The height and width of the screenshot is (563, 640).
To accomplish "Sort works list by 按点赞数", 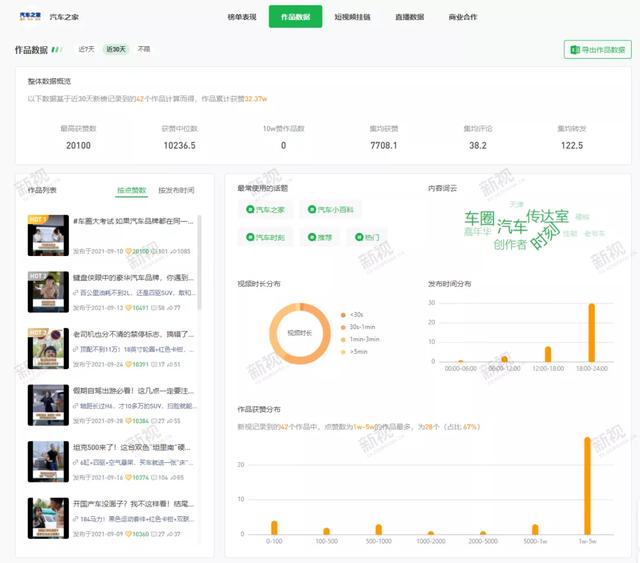I will pos(131,190).
